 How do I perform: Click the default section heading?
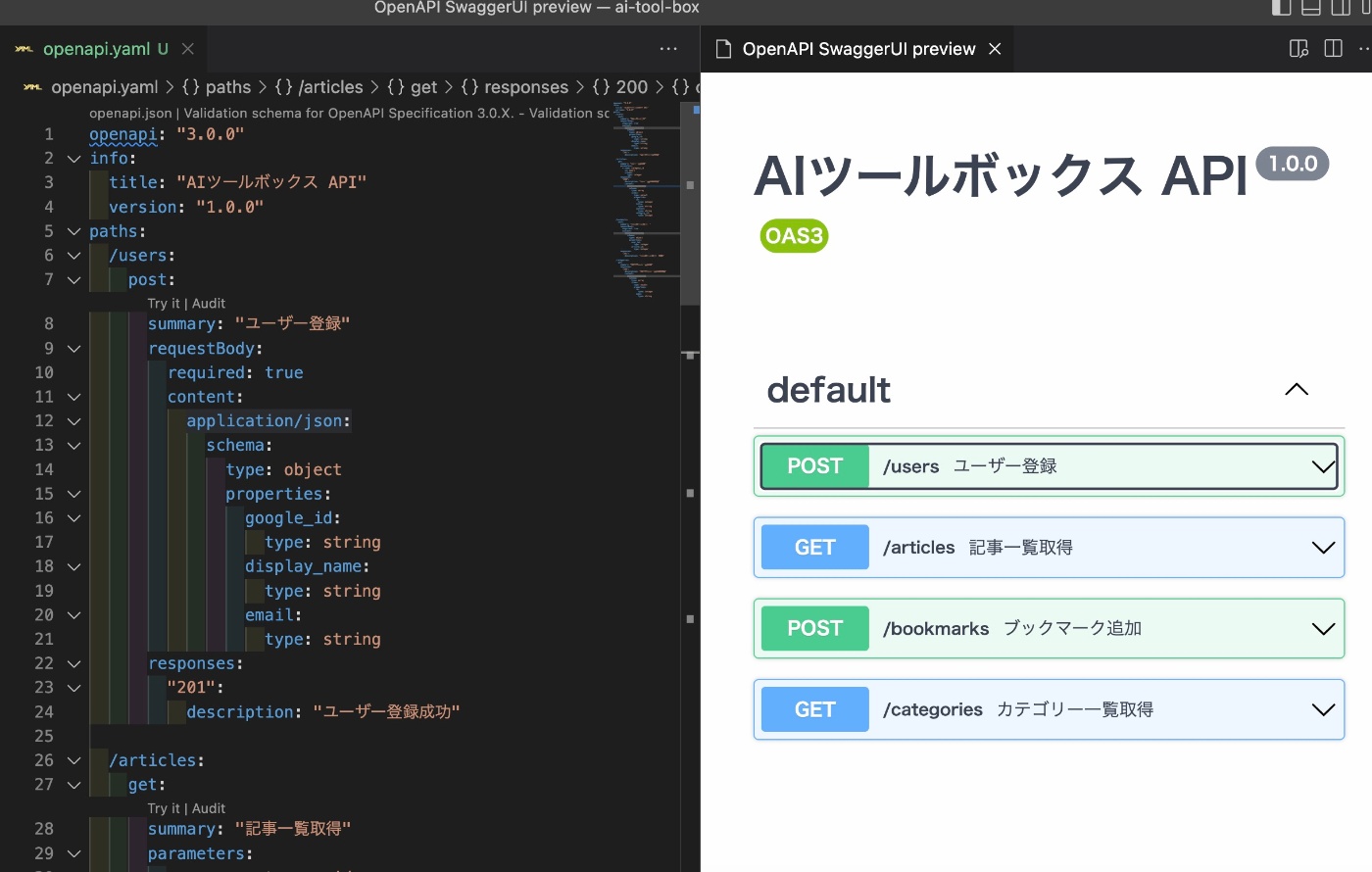click(x=829, y=390)
